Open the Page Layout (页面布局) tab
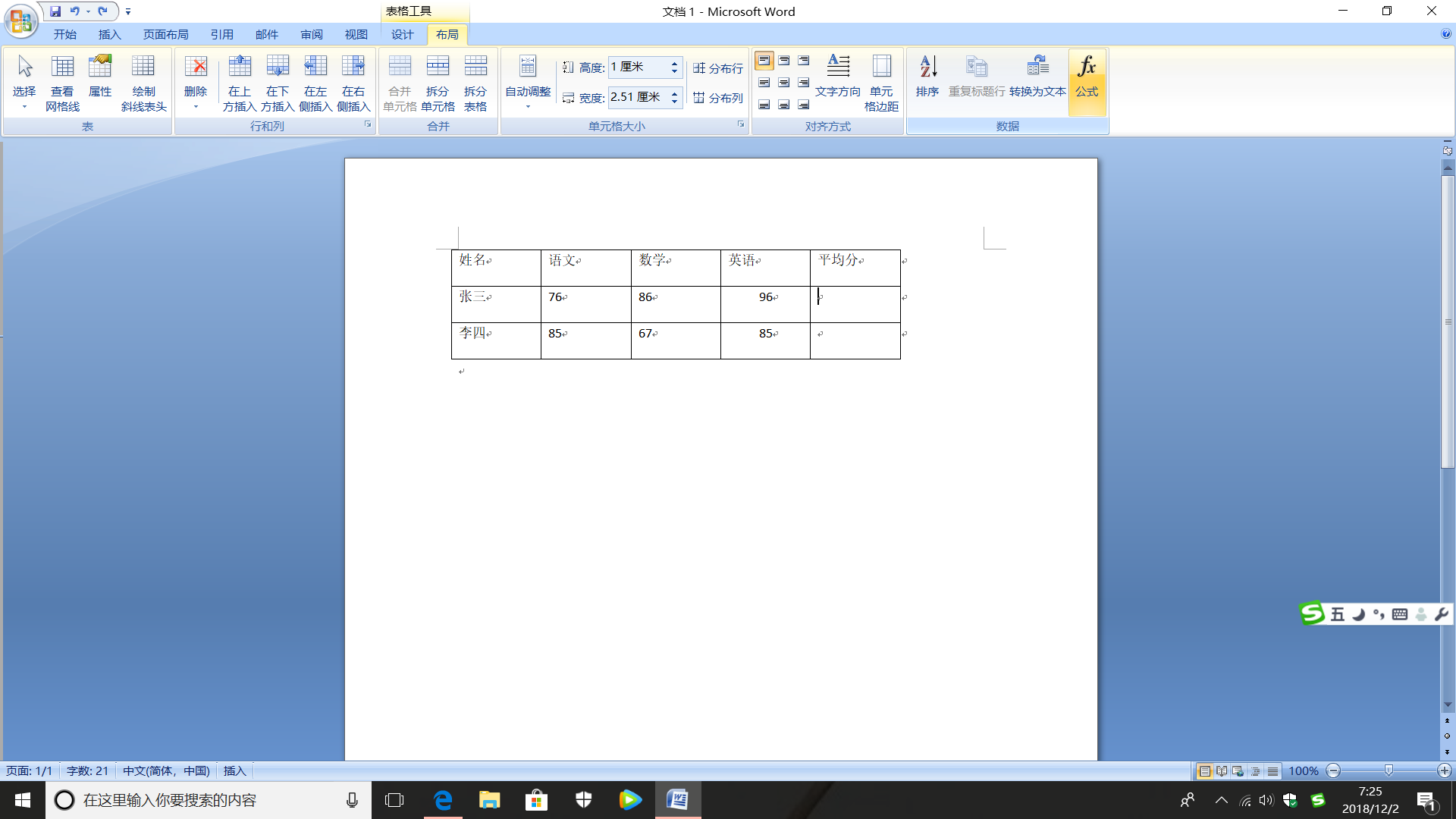The height and width of the screenshot is (819, 1456). pyautogui.click(x=165, y=35)
